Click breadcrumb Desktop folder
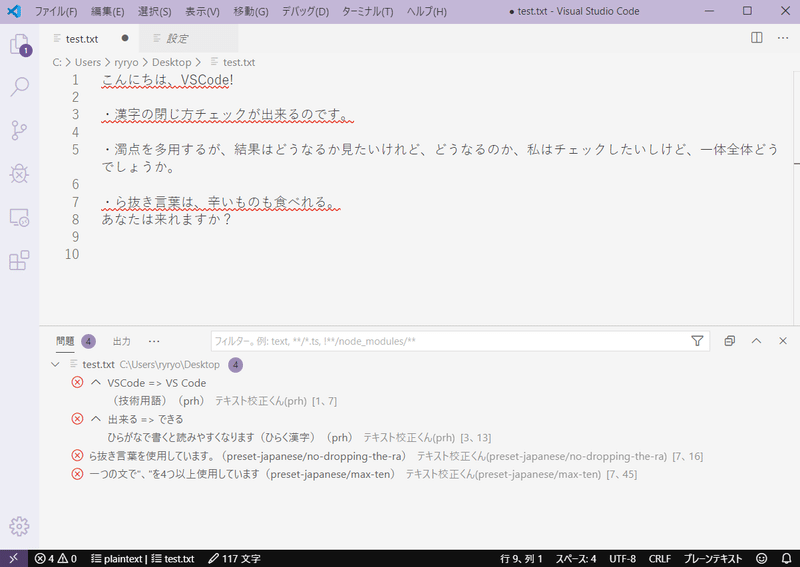Image resolution: width=800 pixels, height=567 pixels. pos(171,62)
